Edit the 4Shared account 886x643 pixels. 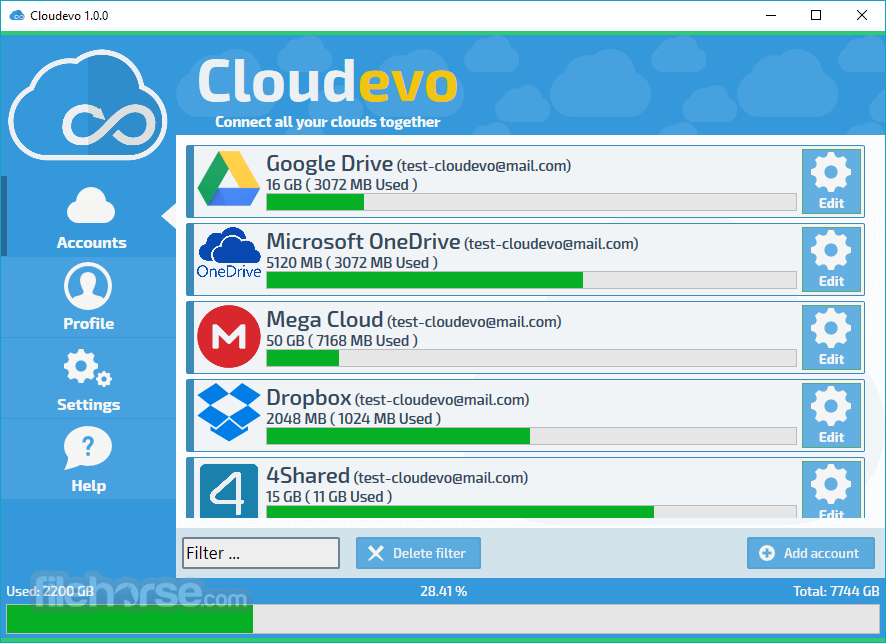[x=831, y=490]
